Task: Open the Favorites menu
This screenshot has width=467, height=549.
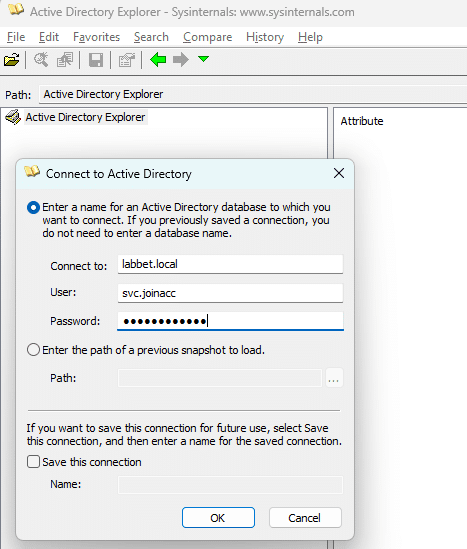Action: 96,37
